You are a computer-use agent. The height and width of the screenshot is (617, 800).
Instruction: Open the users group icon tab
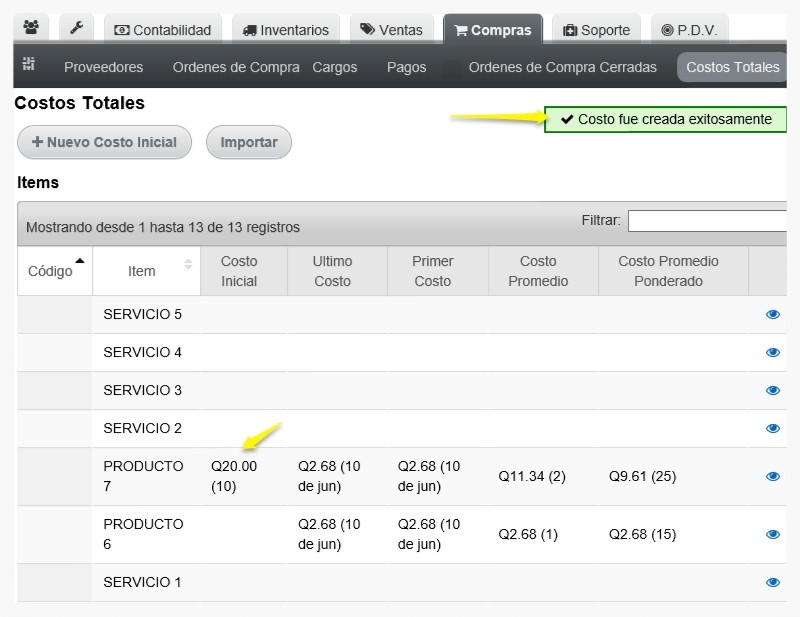pos(31,28)
